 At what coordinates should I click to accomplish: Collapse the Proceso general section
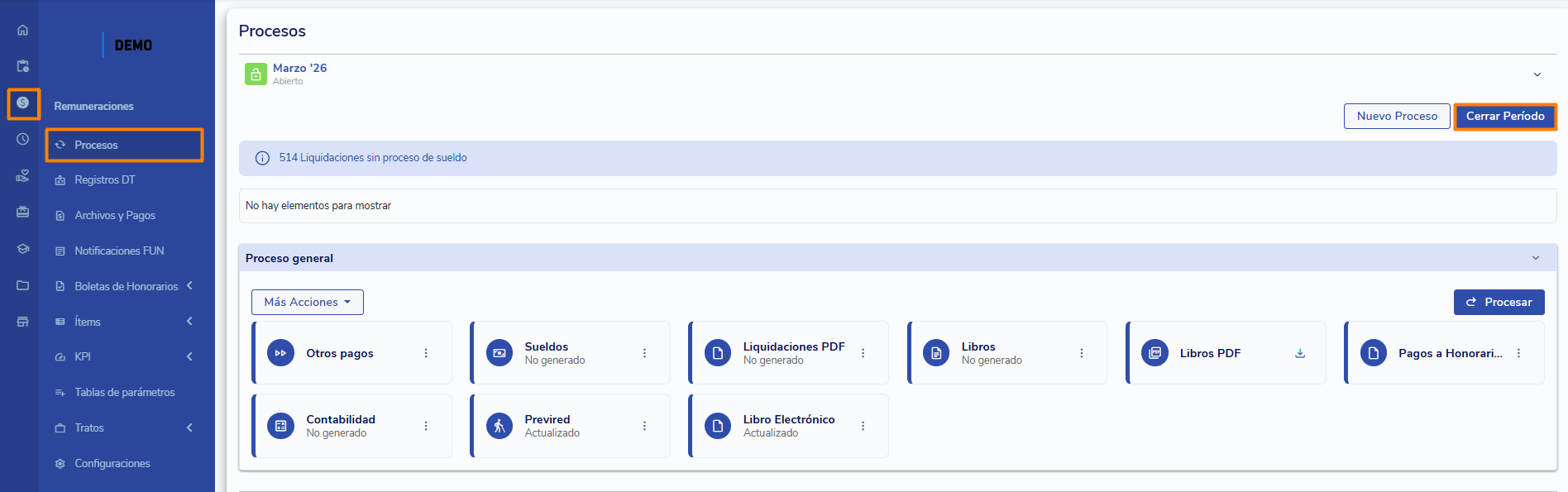1536,258
